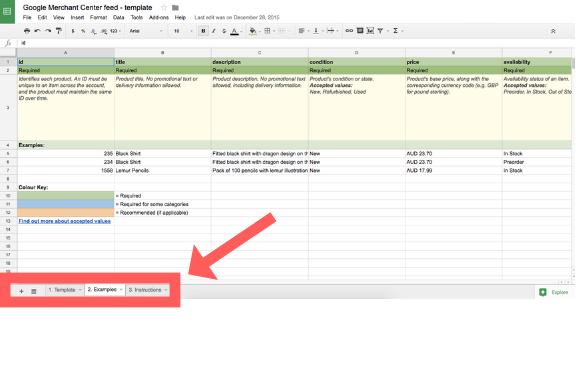Screen dimensions: 576x384
Task: Format as percent icon
Action: pos(83,31)
